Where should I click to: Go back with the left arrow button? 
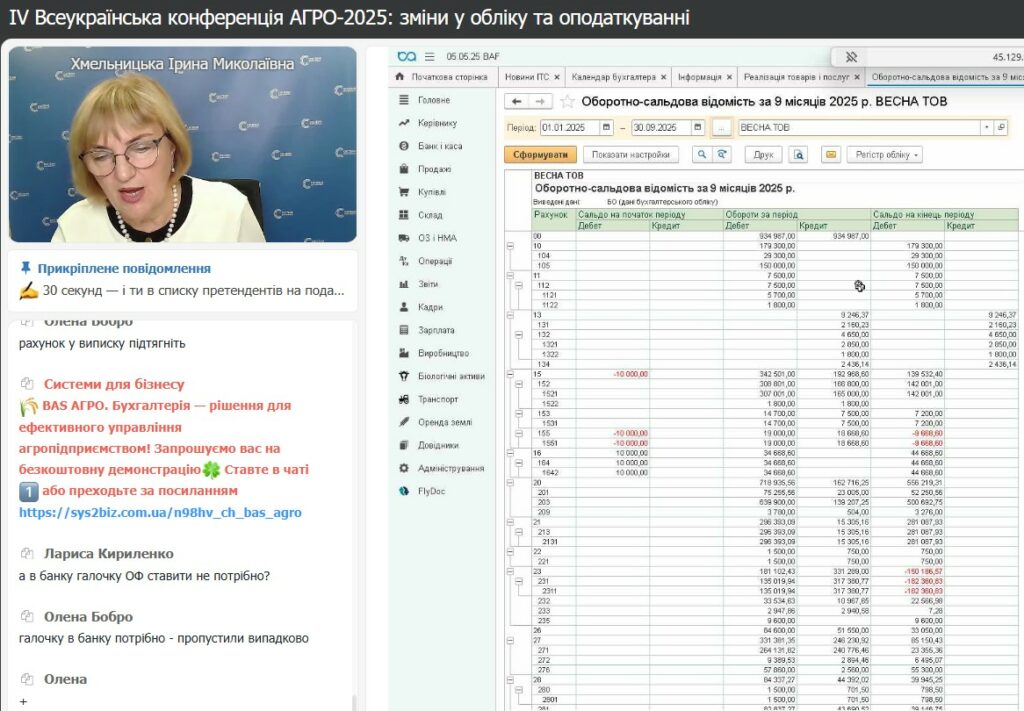pos(516,102)
